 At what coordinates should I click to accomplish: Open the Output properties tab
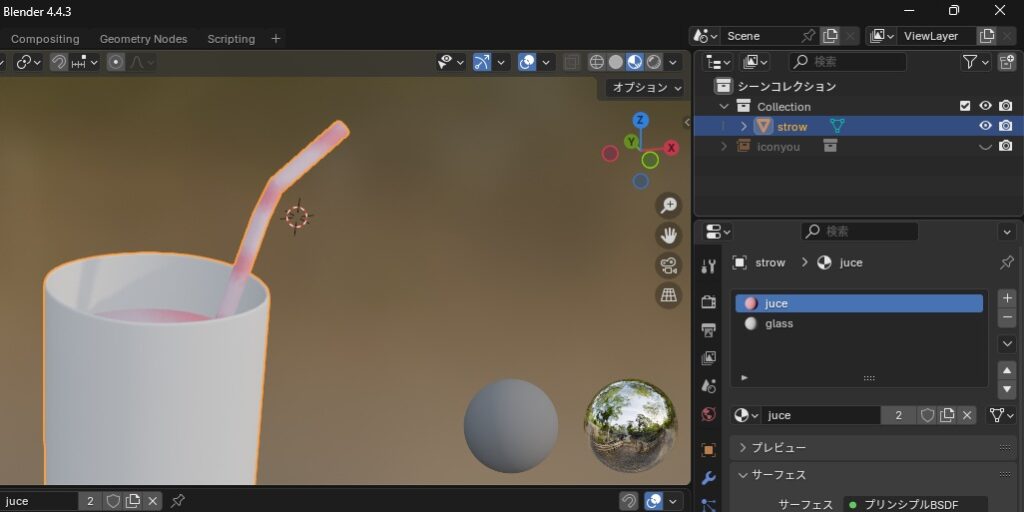(709, 329)
